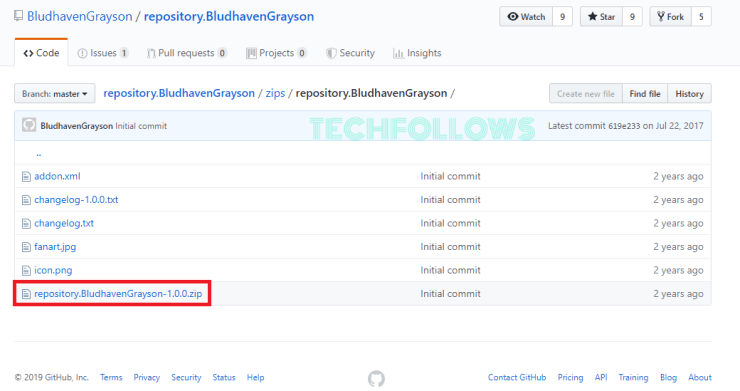Open the Initial commit message in commit bar

tap(141, 126)
